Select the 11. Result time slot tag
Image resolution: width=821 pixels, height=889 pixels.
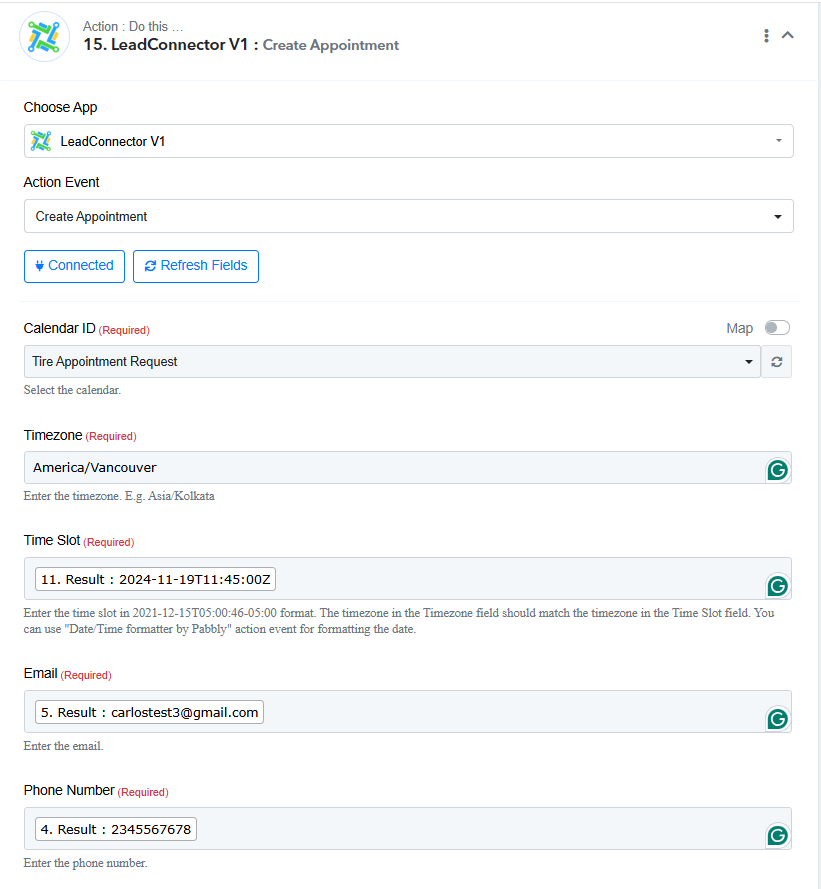pos(155,579)
